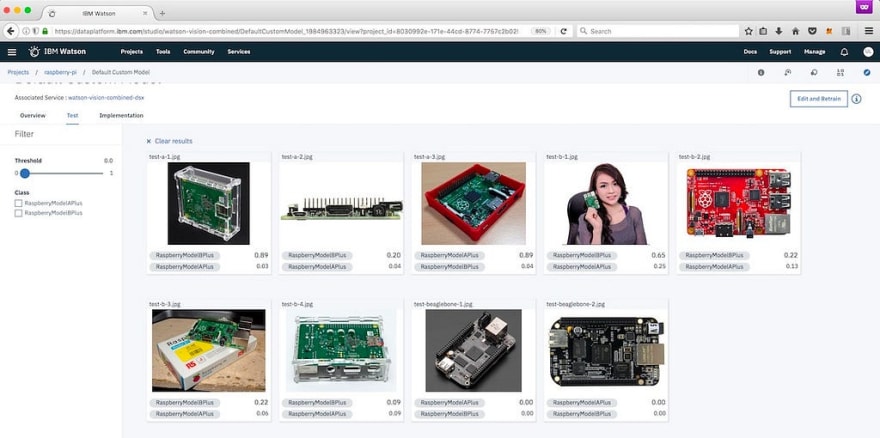880x438 pixels.
Task: Reload the page with the refresh icon
Action: (563, 31)
